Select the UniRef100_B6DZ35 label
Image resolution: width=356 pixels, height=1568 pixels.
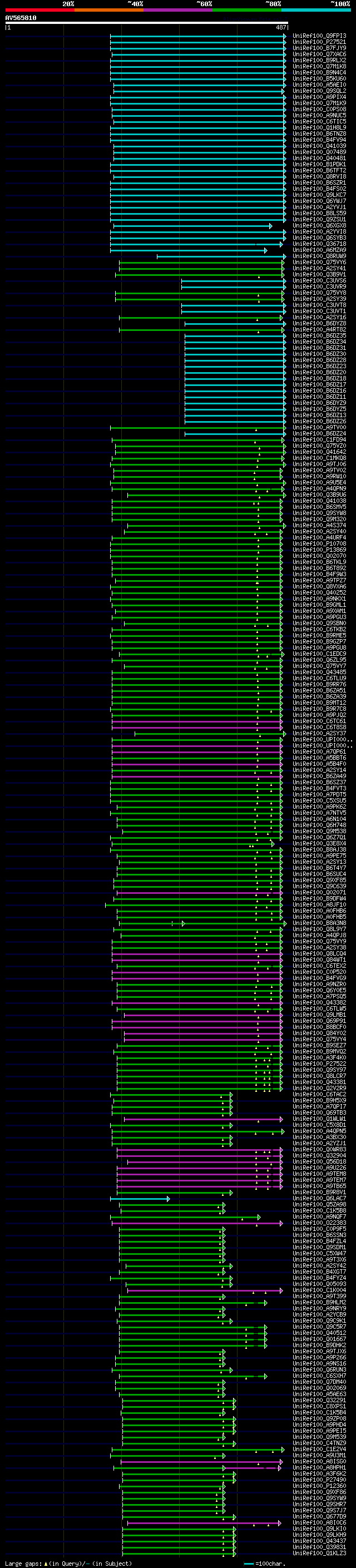tap(319, 336)
